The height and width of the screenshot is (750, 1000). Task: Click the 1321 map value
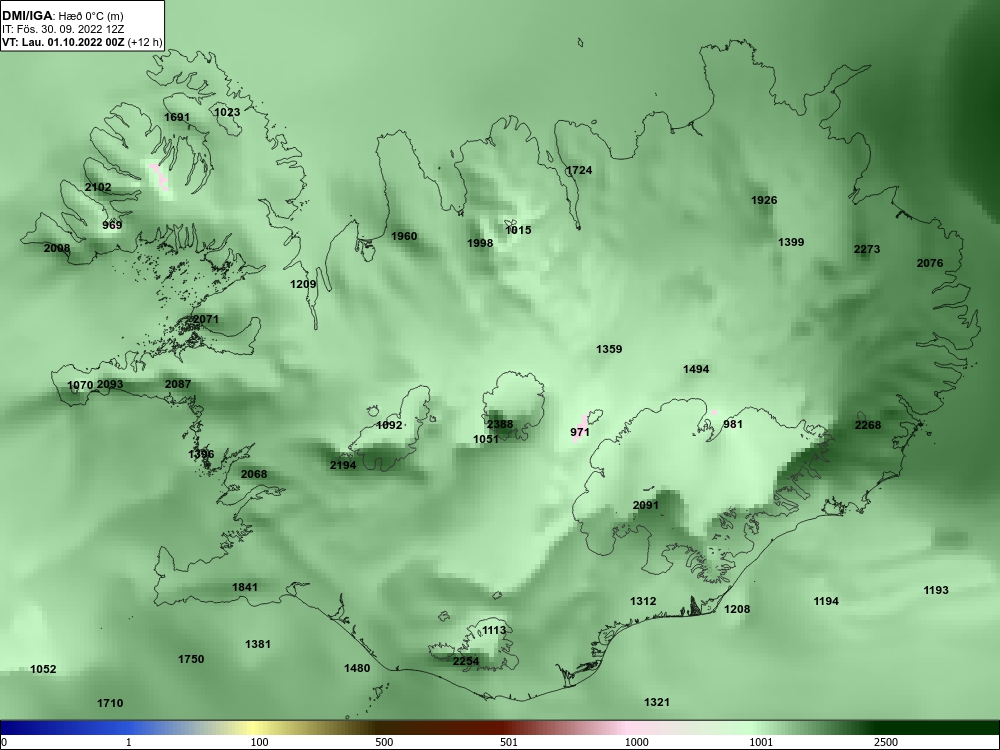click(657, 703)
